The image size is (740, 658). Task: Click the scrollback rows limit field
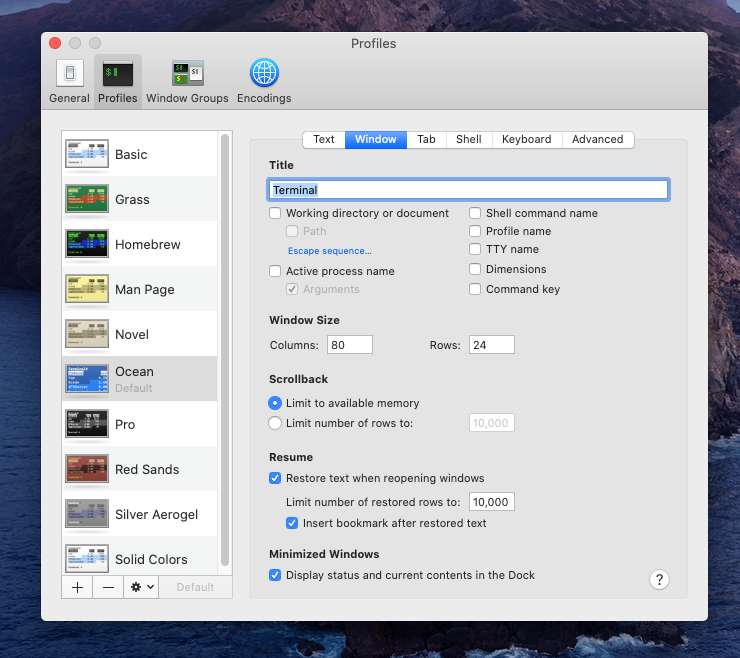pyautogui.click(x=492, y=423)
